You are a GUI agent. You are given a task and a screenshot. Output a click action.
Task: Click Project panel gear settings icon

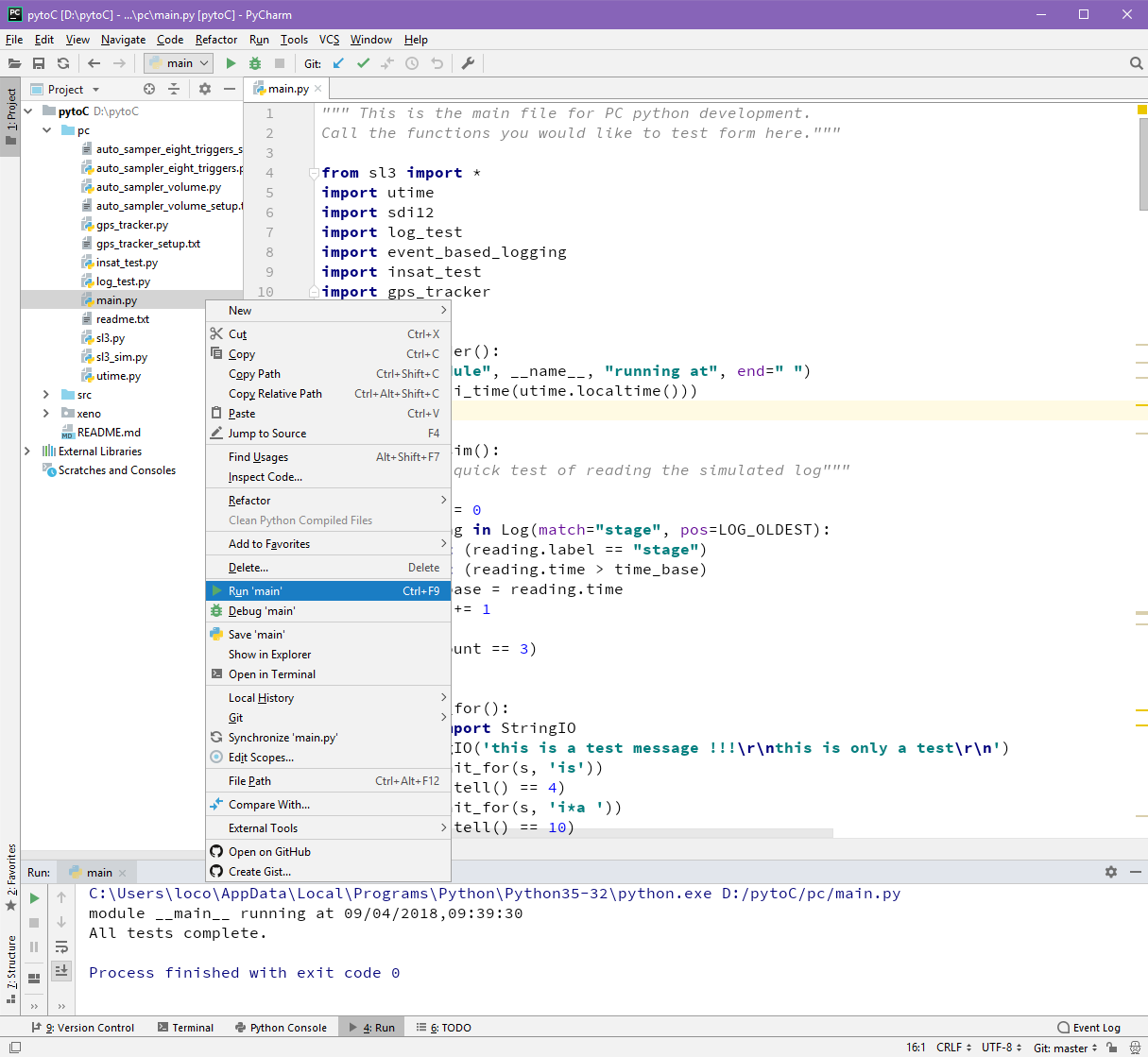205,89
